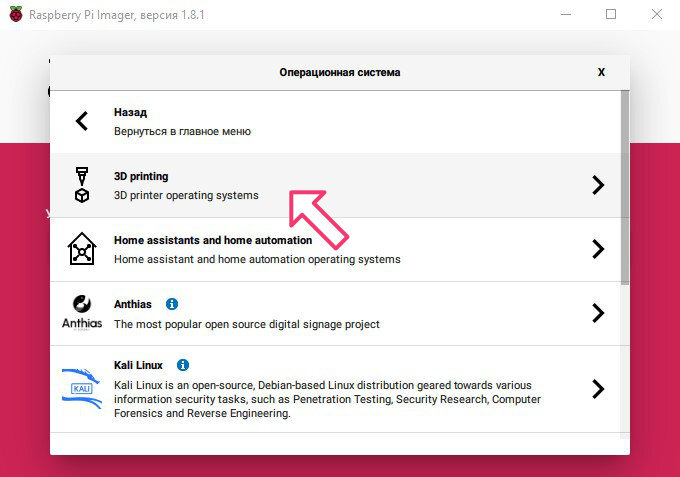
Task: Close the Операционная система dialog with X
Action: coord(601,73)
